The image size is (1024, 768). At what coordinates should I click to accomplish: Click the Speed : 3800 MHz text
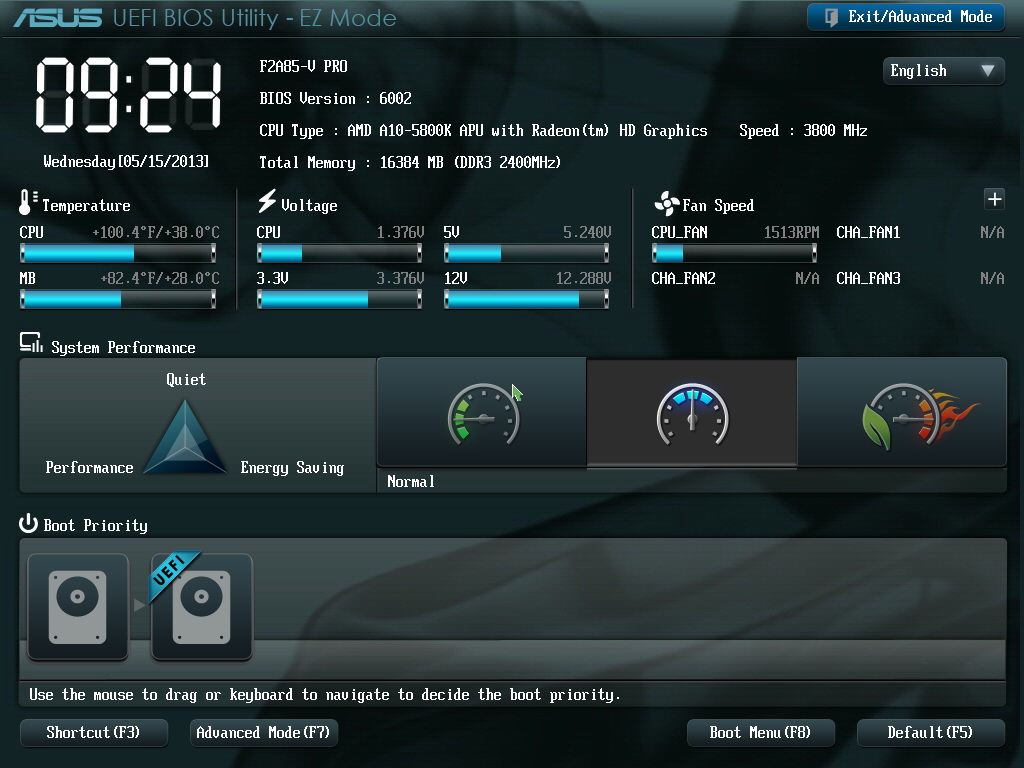(803, 131)
